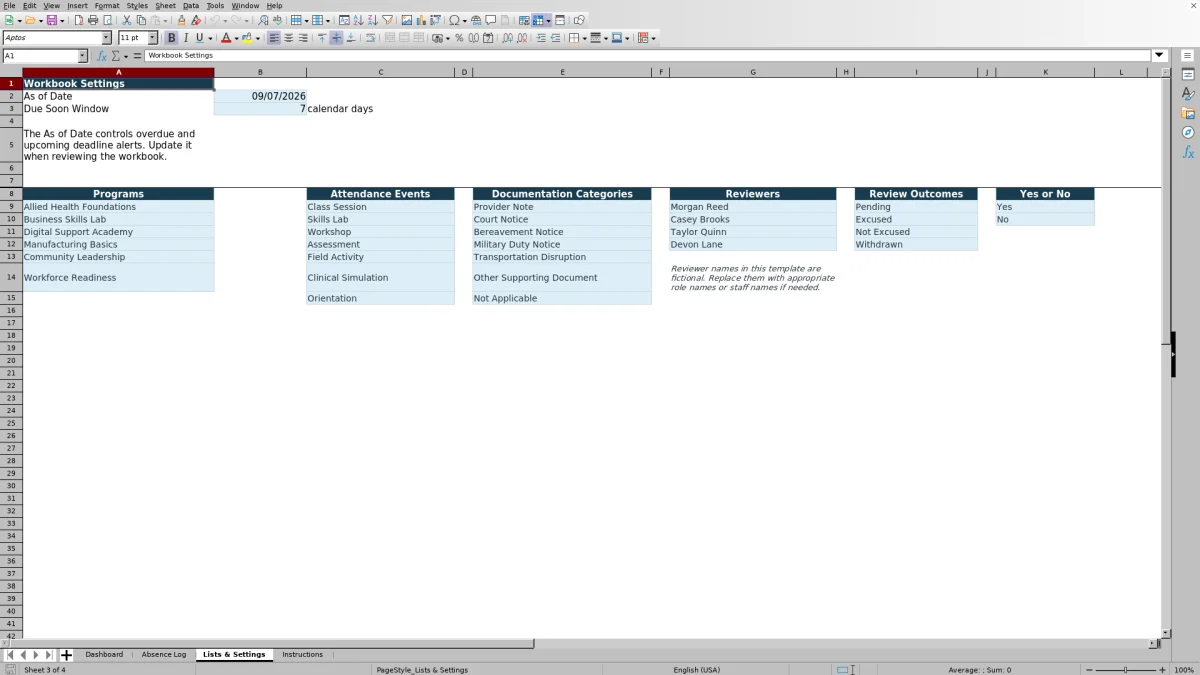This screenshot has width=1200, height=675.
Task: Apply the font color red swatch
Action: [225, 38]
